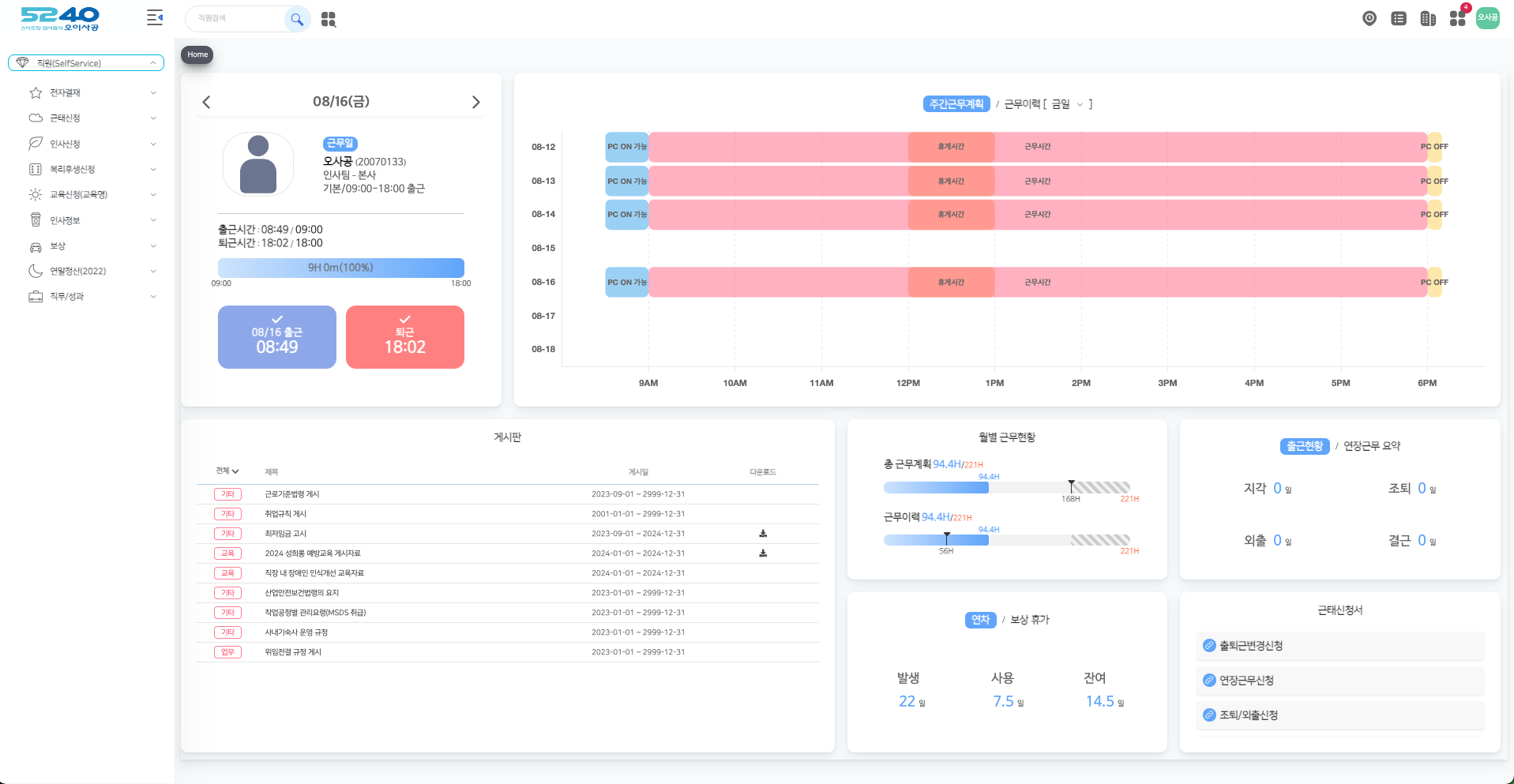Download the 2024 성희롱 예방교육 attachment
This screenshot has width=1514, height=784.
point(763,553)
